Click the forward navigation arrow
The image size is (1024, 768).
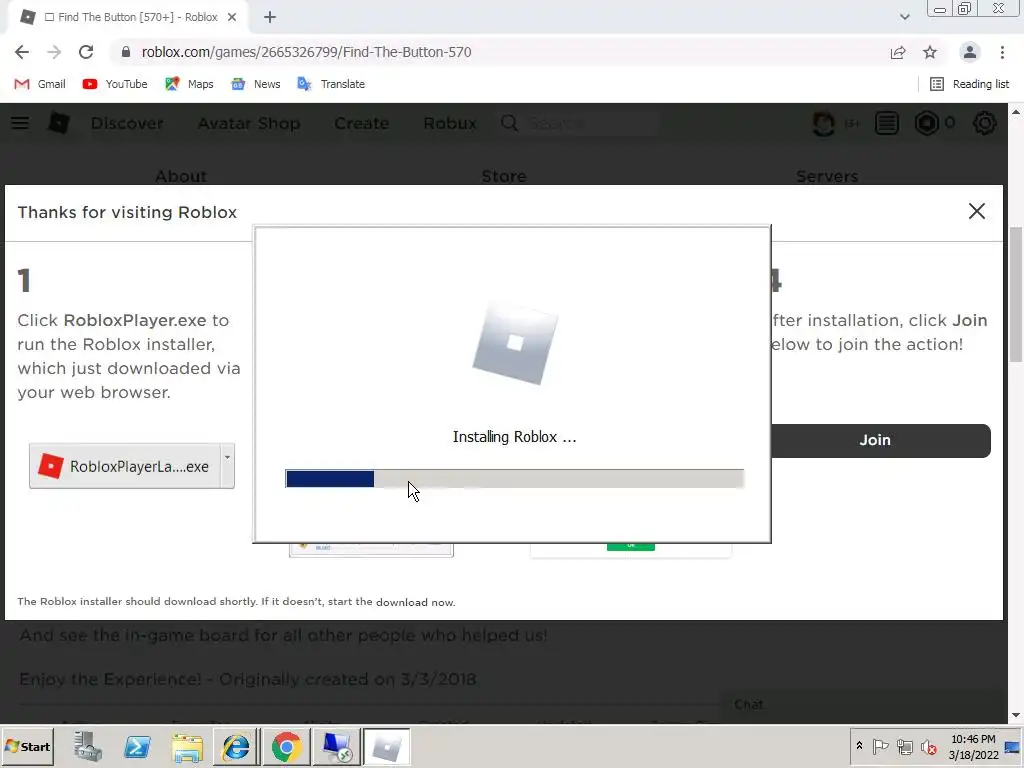click(54, 52)
